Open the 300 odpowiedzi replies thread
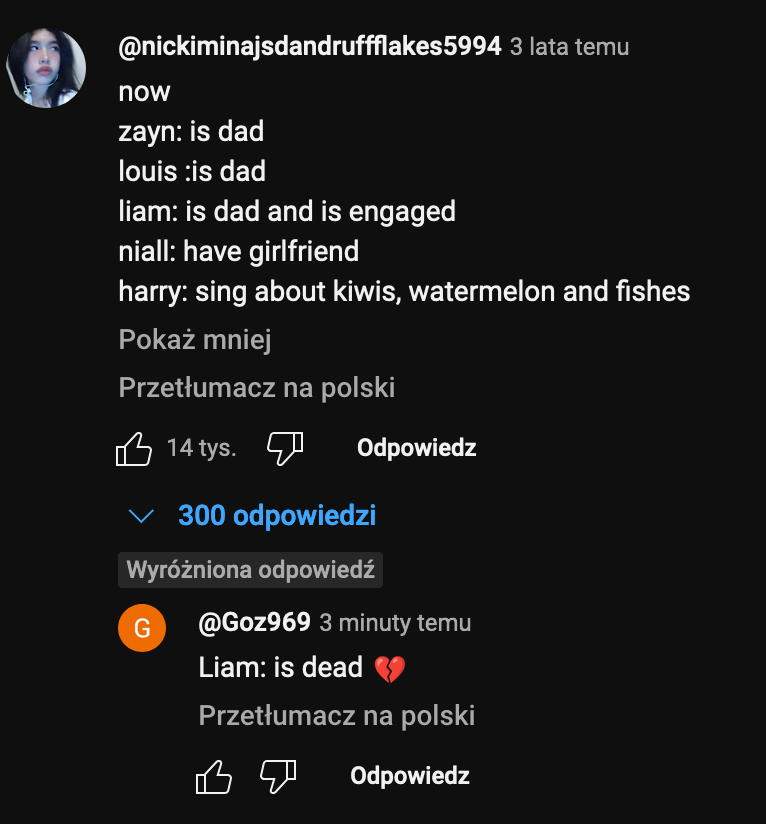This screenshot has height=824, width=766. (277, 516)
